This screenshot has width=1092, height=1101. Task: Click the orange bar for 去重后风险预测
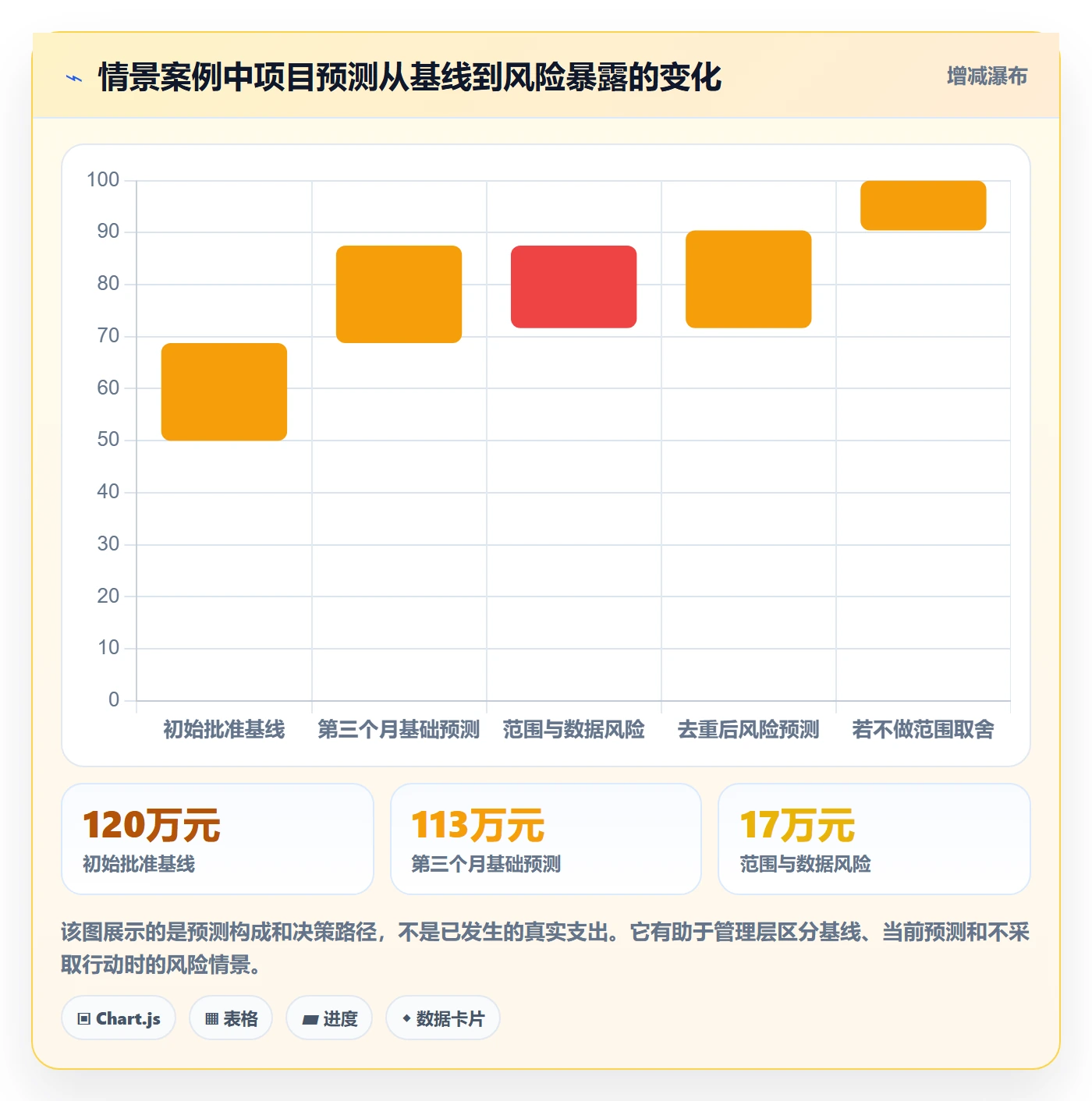748,278
